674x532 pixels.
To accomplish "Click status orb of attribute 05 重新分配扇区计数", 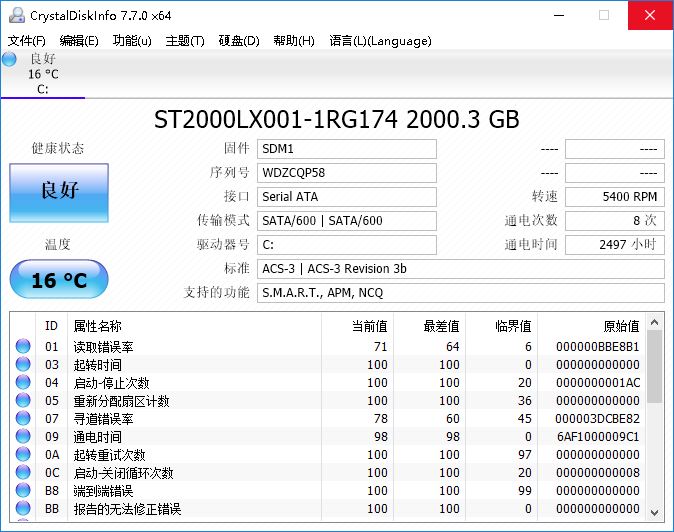I will pos(23,401).
